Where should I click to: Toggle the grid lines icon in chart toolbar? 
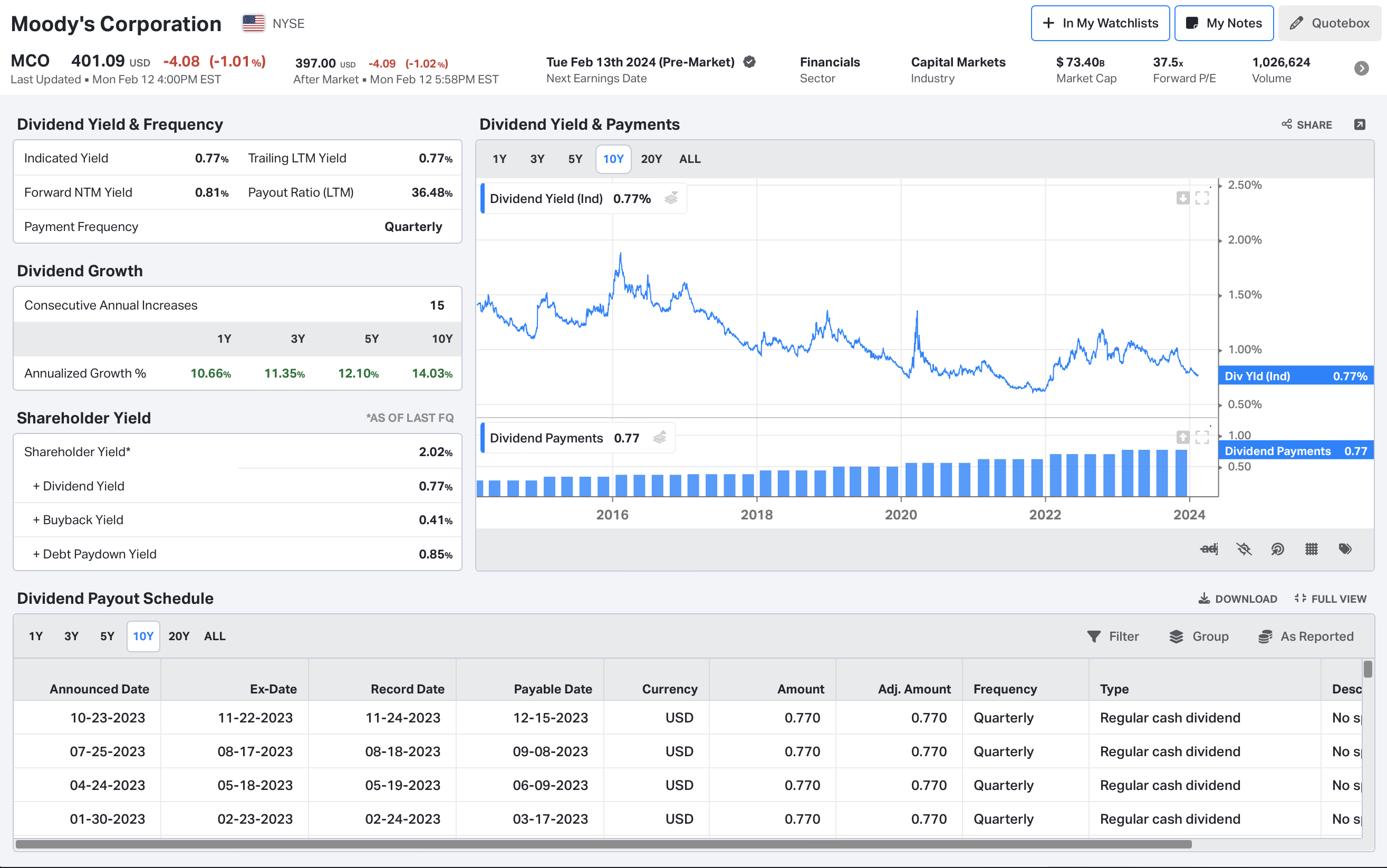coord(1311,549)
